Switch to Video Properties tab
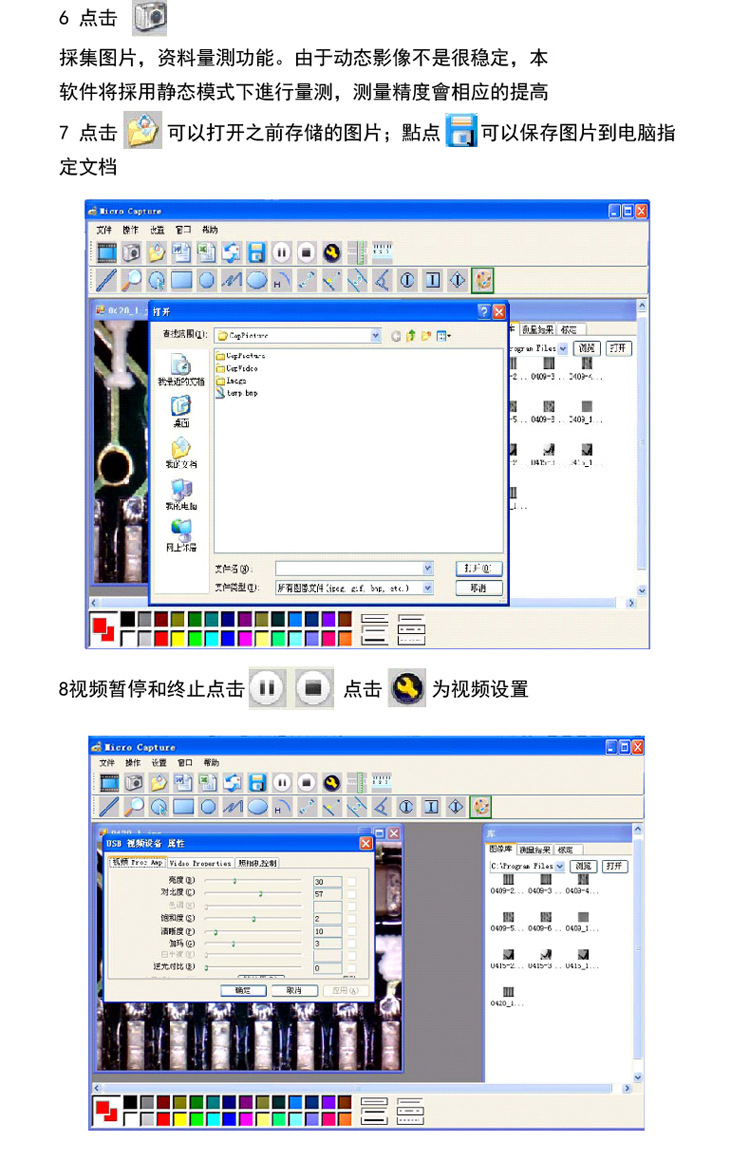The height and width of the screenshot is (1150, 750). click(200, 863)
